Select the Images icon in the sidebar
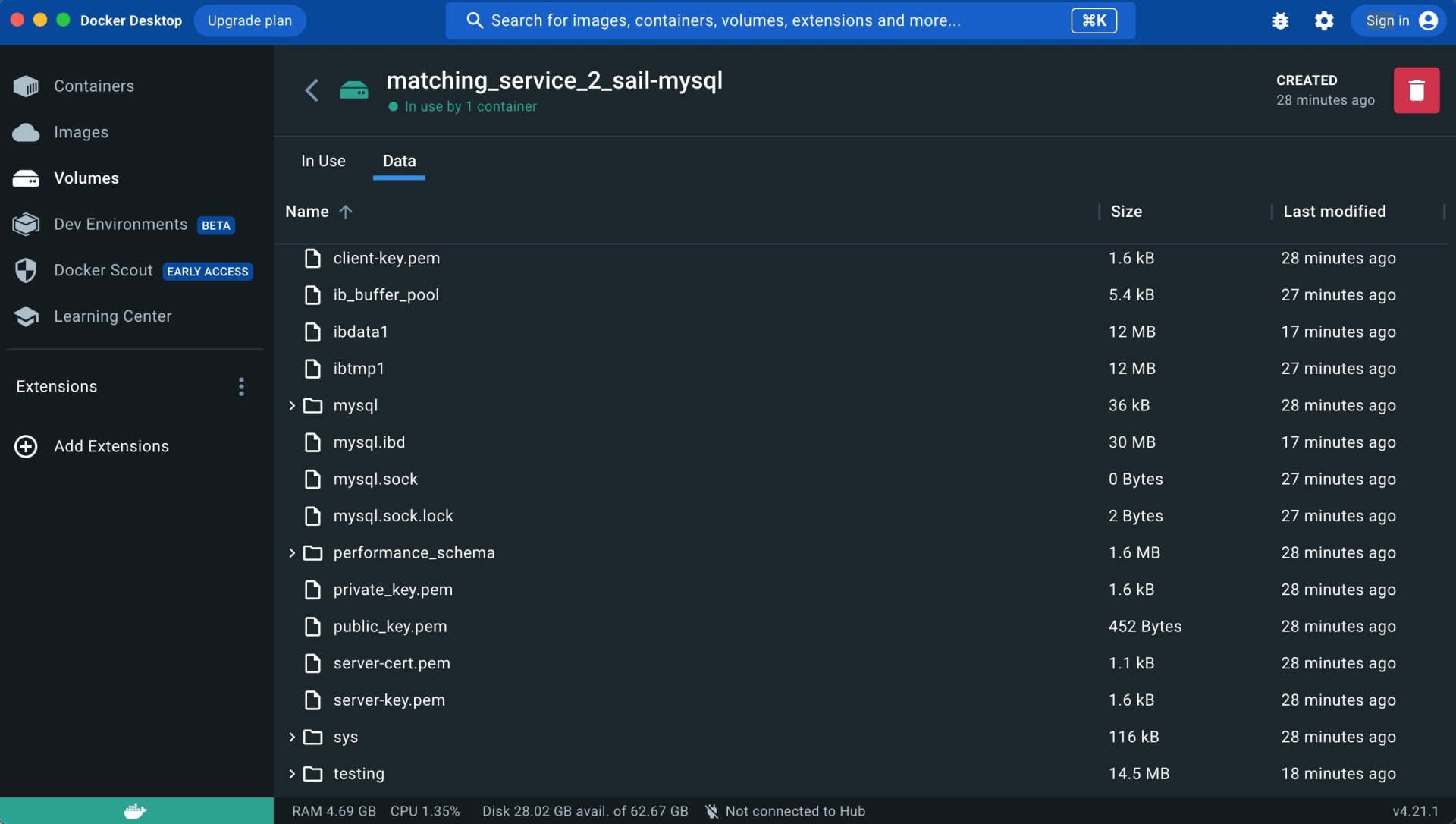Image resolution: width=1456 pixels, height=824 pixels. (x=27, y=132)
